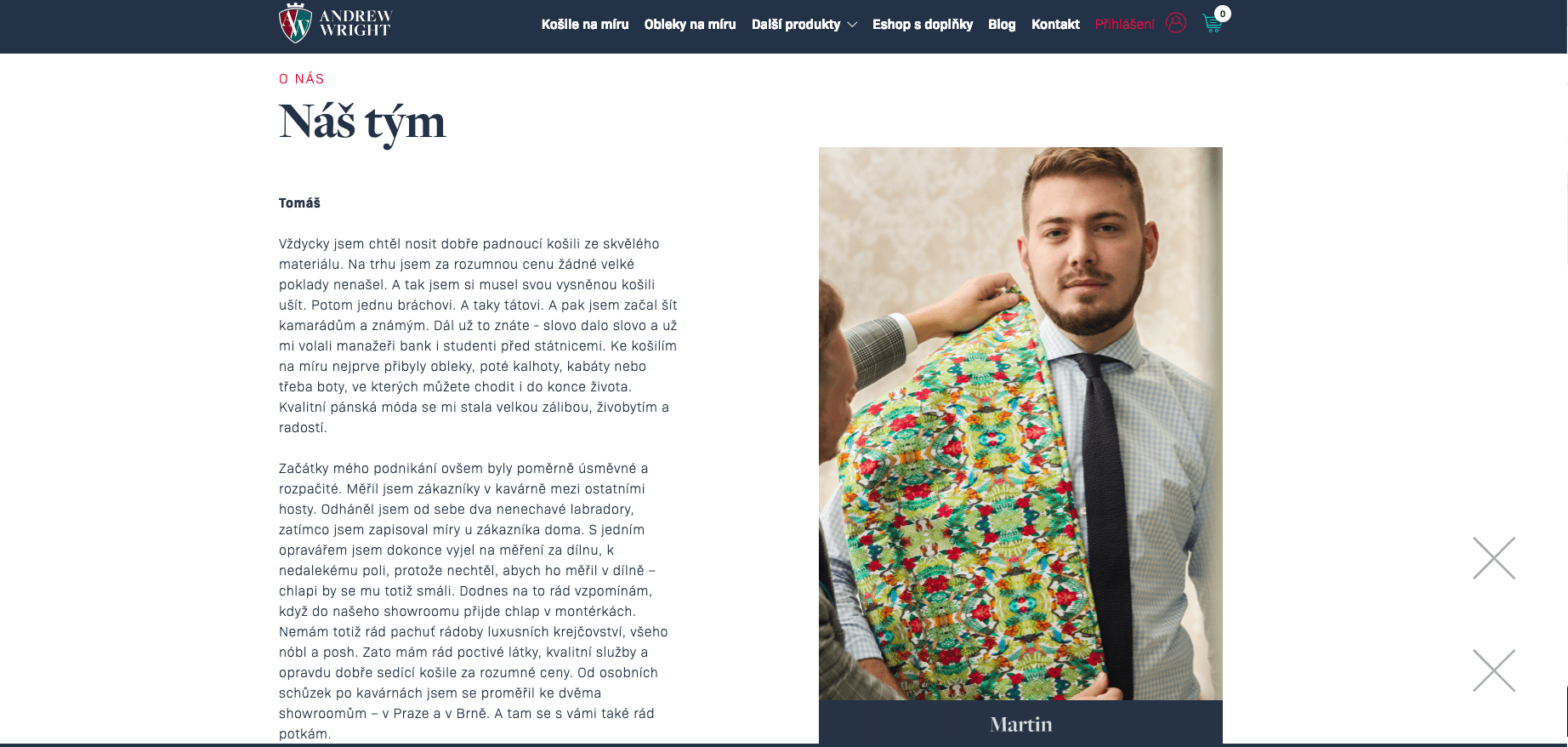Go to Eshop s doplňky
Viewport: 1568px width, 747px height.
[923, 25]
